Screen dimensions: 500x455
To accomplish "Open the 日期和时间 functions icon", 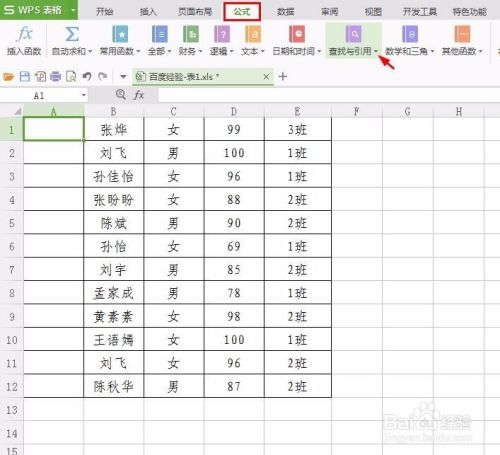I will point(297,34).
